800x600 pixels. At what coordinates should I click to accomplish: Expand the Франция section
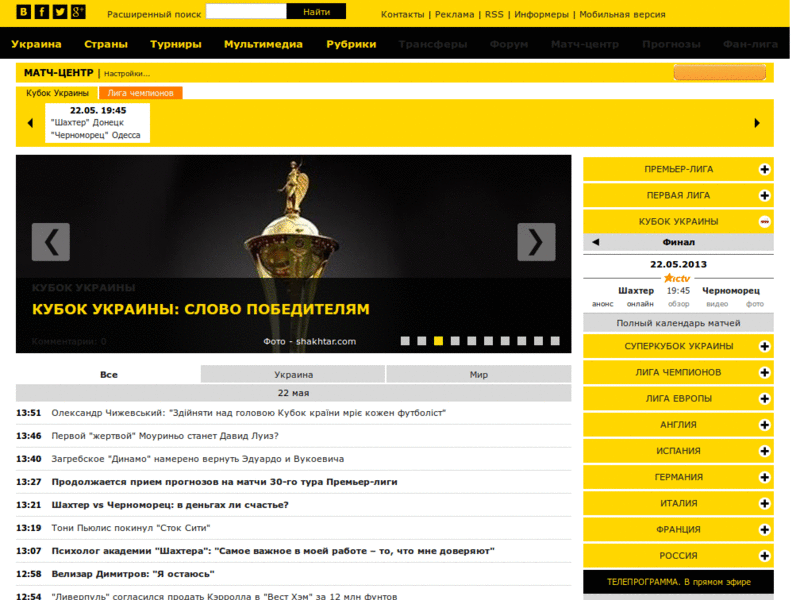[x=764, y=530]
